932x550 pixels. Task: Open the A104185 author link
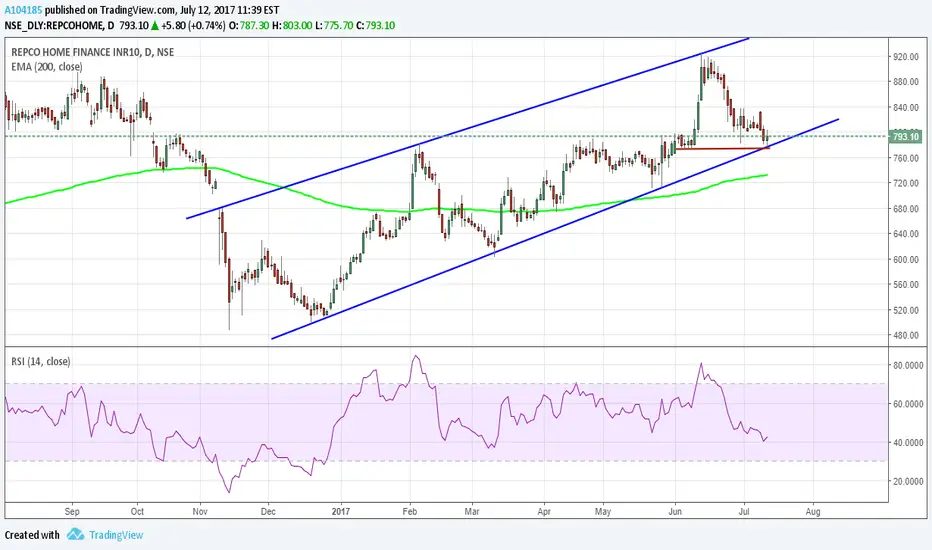point(23,10)
